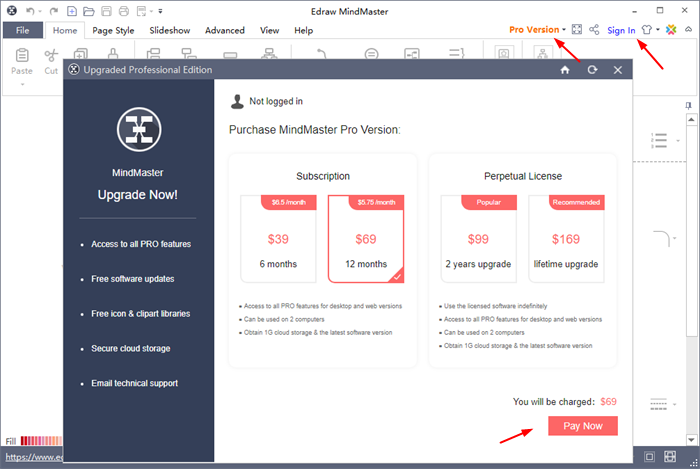This screenshot has height=469, width=700.
Task: Click the Not logged in text
Action: [x=276, y=101]
